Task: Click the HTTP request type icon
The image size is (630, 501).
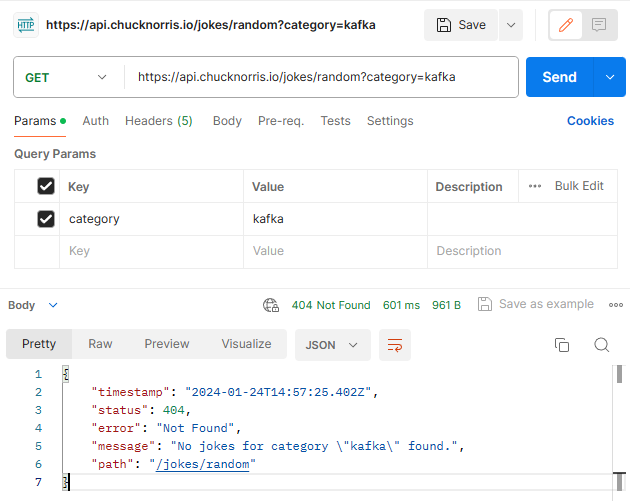Action: 26,25
